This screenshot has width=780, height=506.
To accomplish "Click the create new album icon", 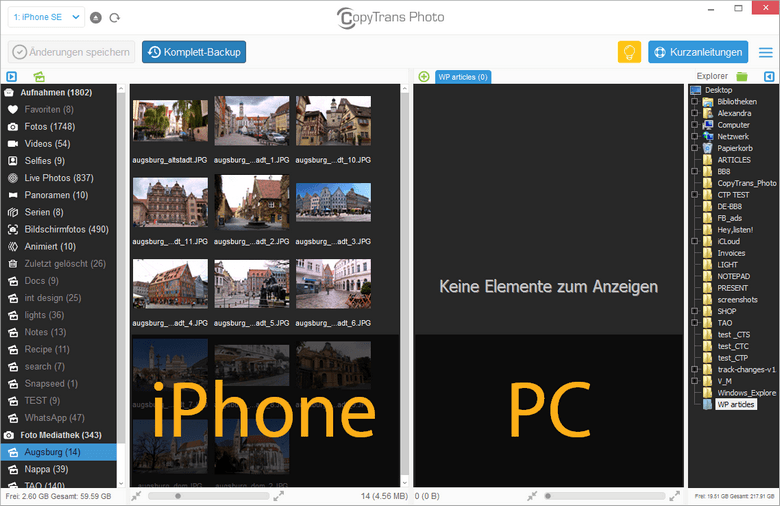I will [x=39, y=77].
